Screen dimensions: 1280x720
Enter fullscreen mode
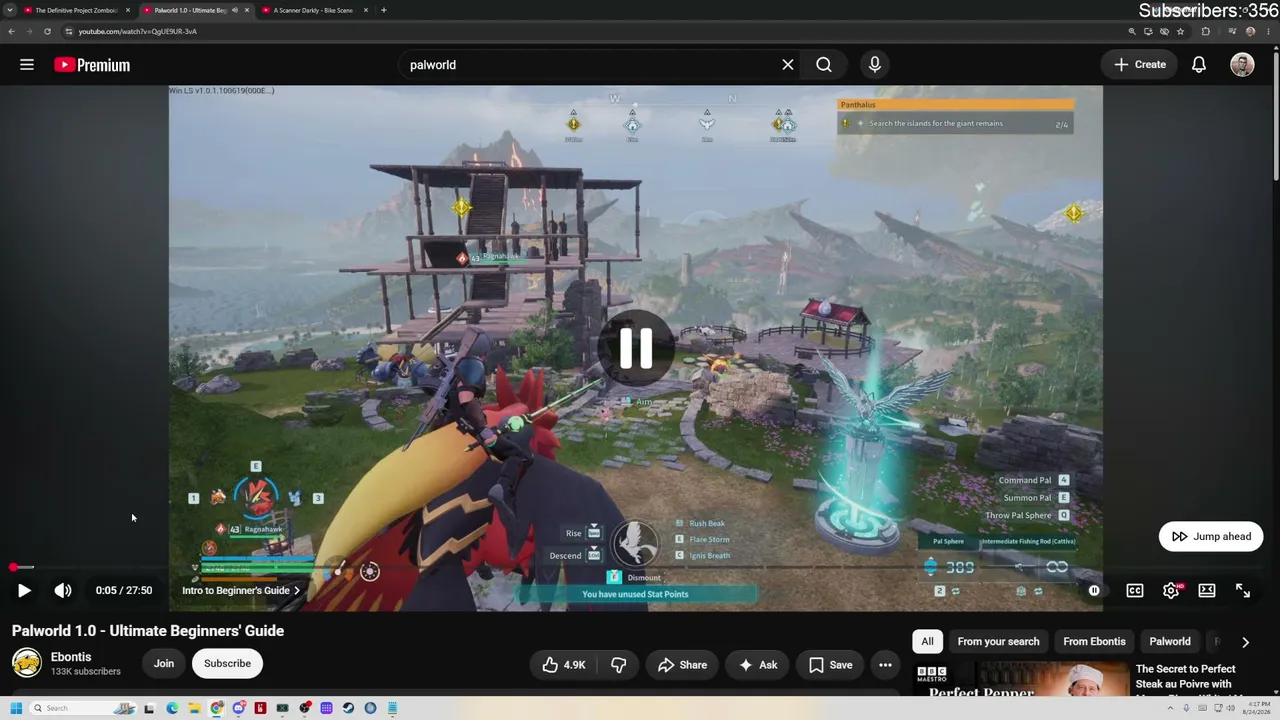click(1243, 591)
